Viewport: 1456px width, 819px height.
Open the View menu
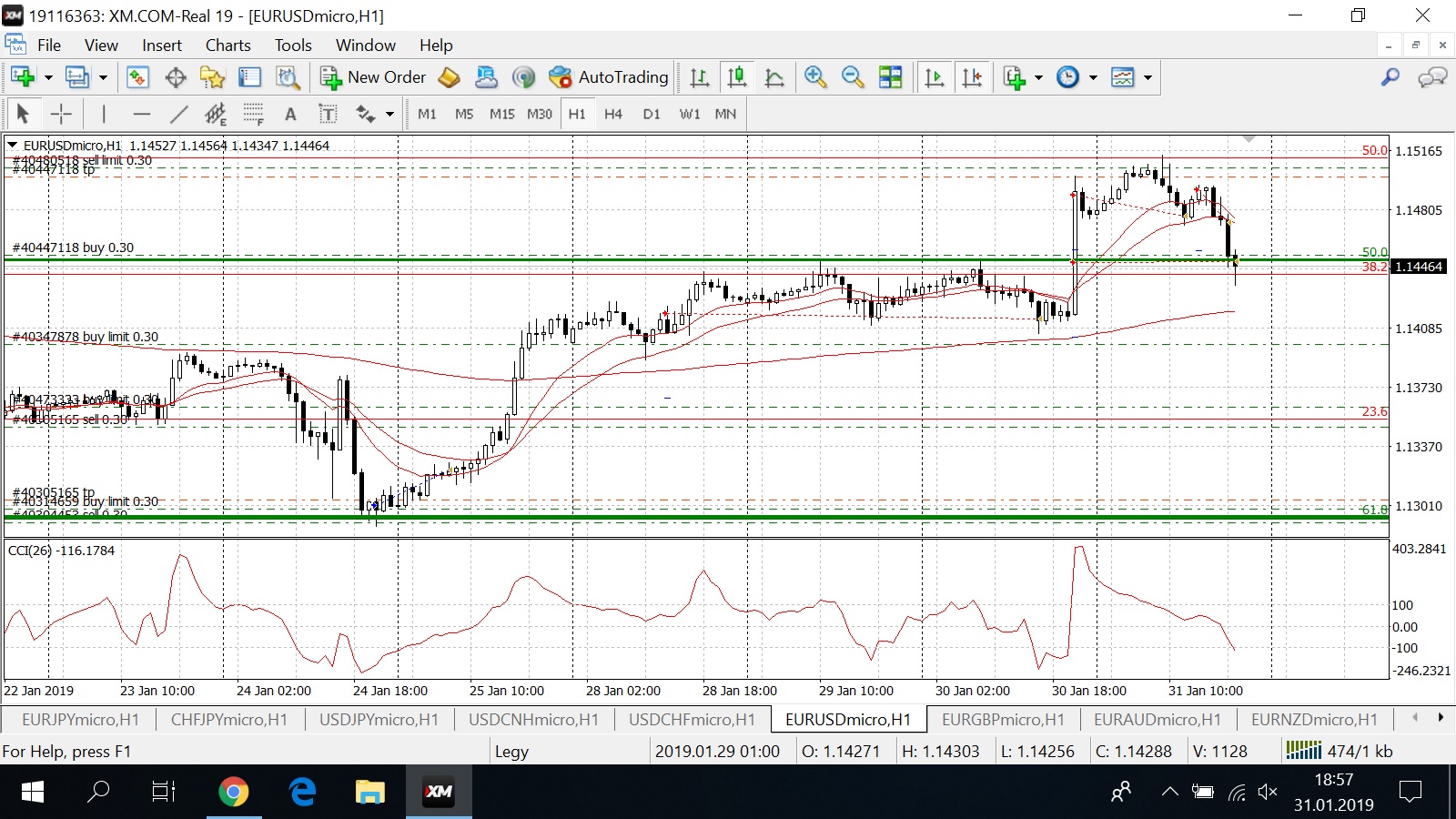pos(101,45)
